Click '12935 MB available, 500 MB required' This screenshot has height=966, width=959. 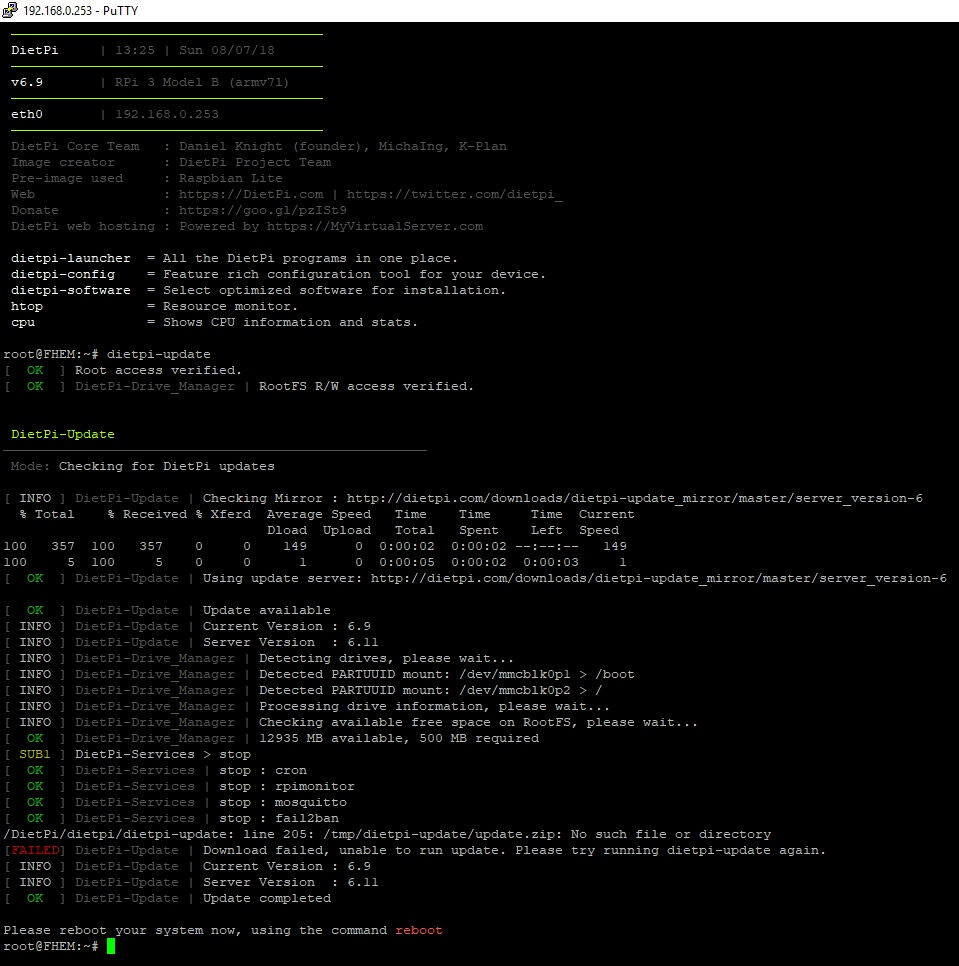399,739
